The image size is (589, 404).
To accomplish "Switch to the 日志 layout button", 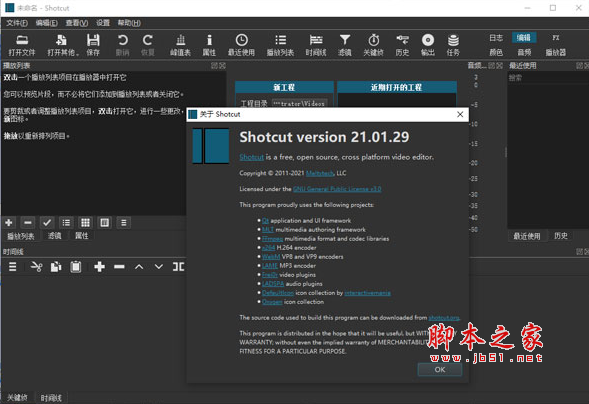I will coord(496,38).
